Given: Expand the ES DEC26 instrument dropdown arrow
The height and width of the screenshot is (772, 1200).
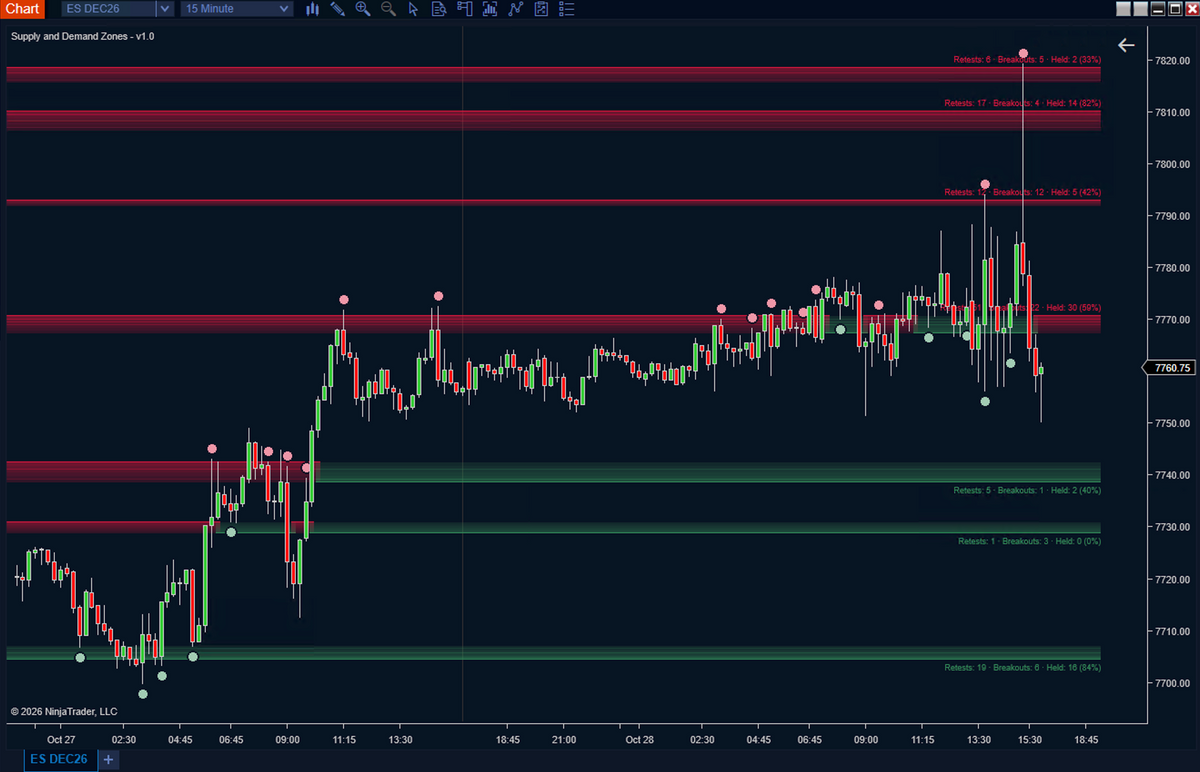Looking at the screenshot, I should [x=164, y=9].
